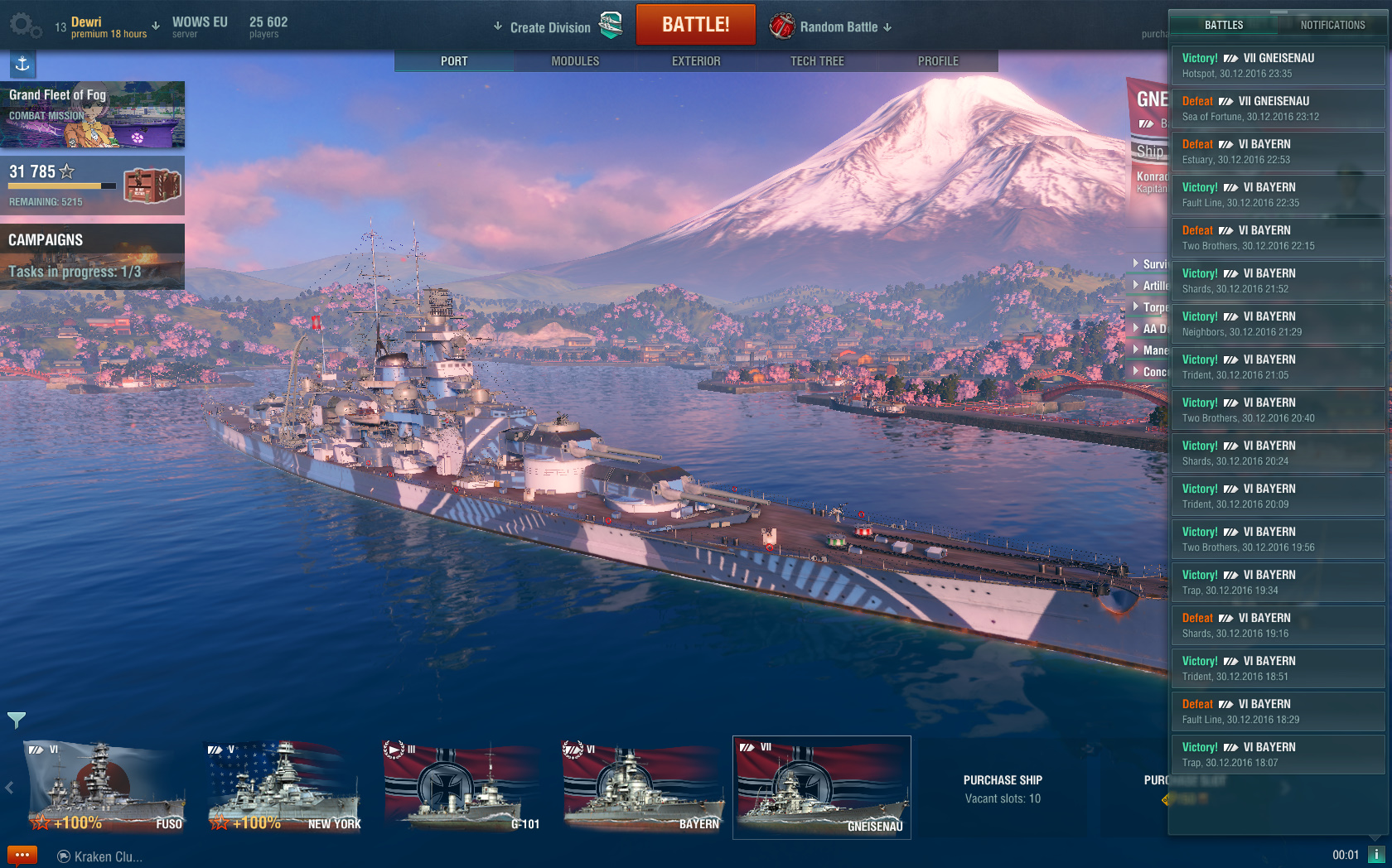Image resolution: width=1392 pixels, height=868 pixels.
Task: Open the settings gear menu
Action: point(24,26)
